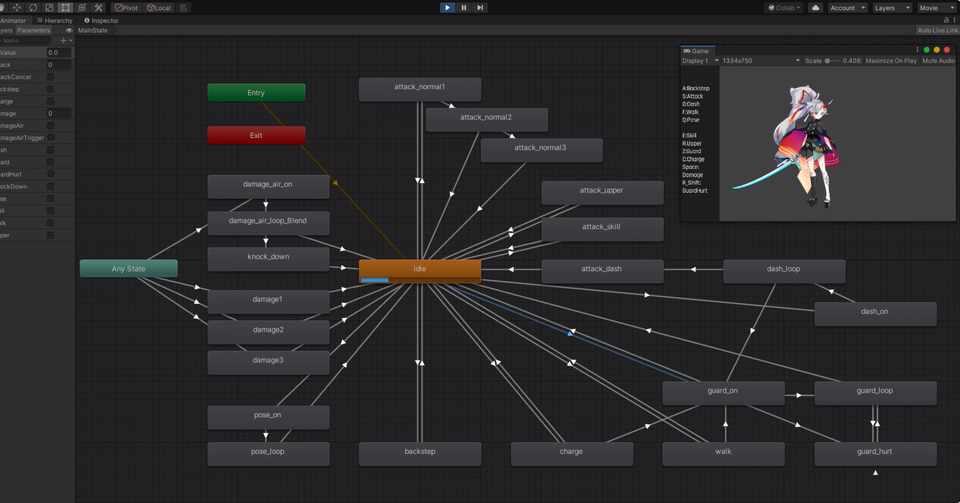Switch to the Animator tab

[13, 20]
